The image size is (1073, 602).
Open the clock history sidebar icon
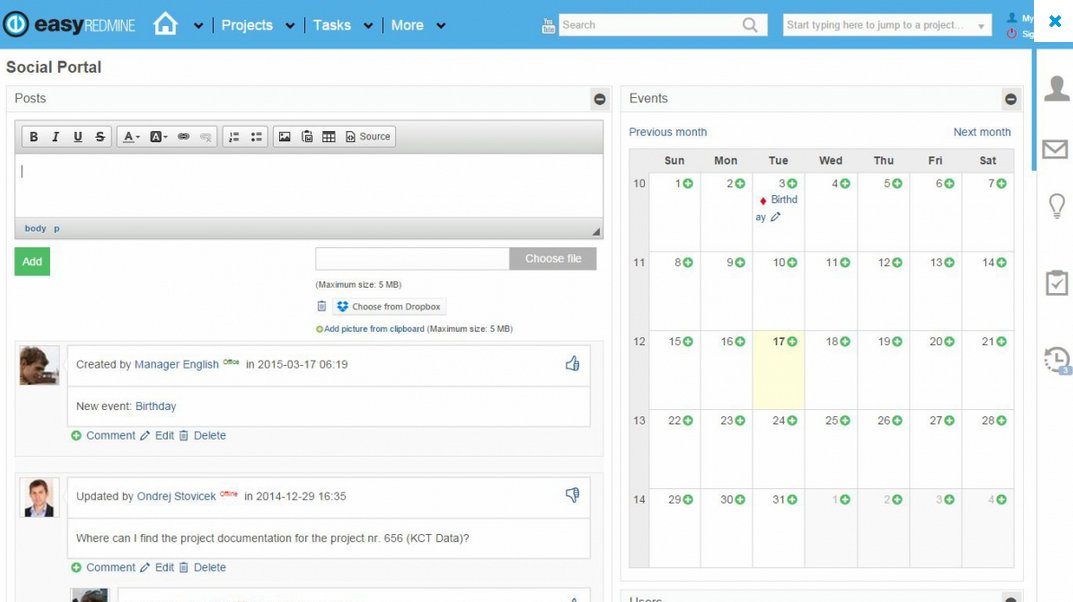[1057, 360]
